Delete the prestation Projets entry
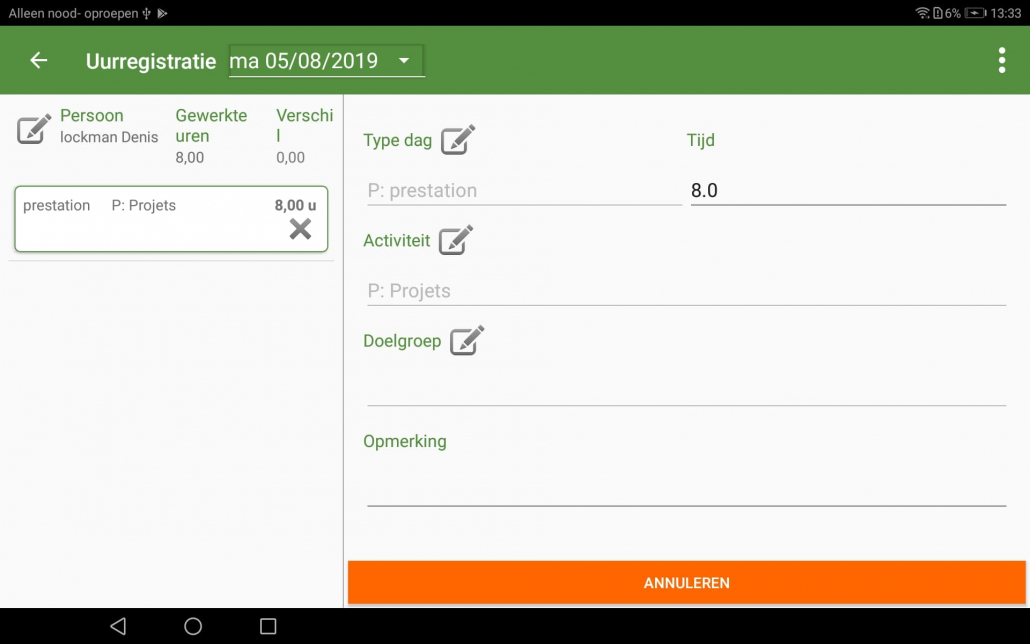Image resolution: width=1030 pixels, height=644 pixels. coord(300,229)
